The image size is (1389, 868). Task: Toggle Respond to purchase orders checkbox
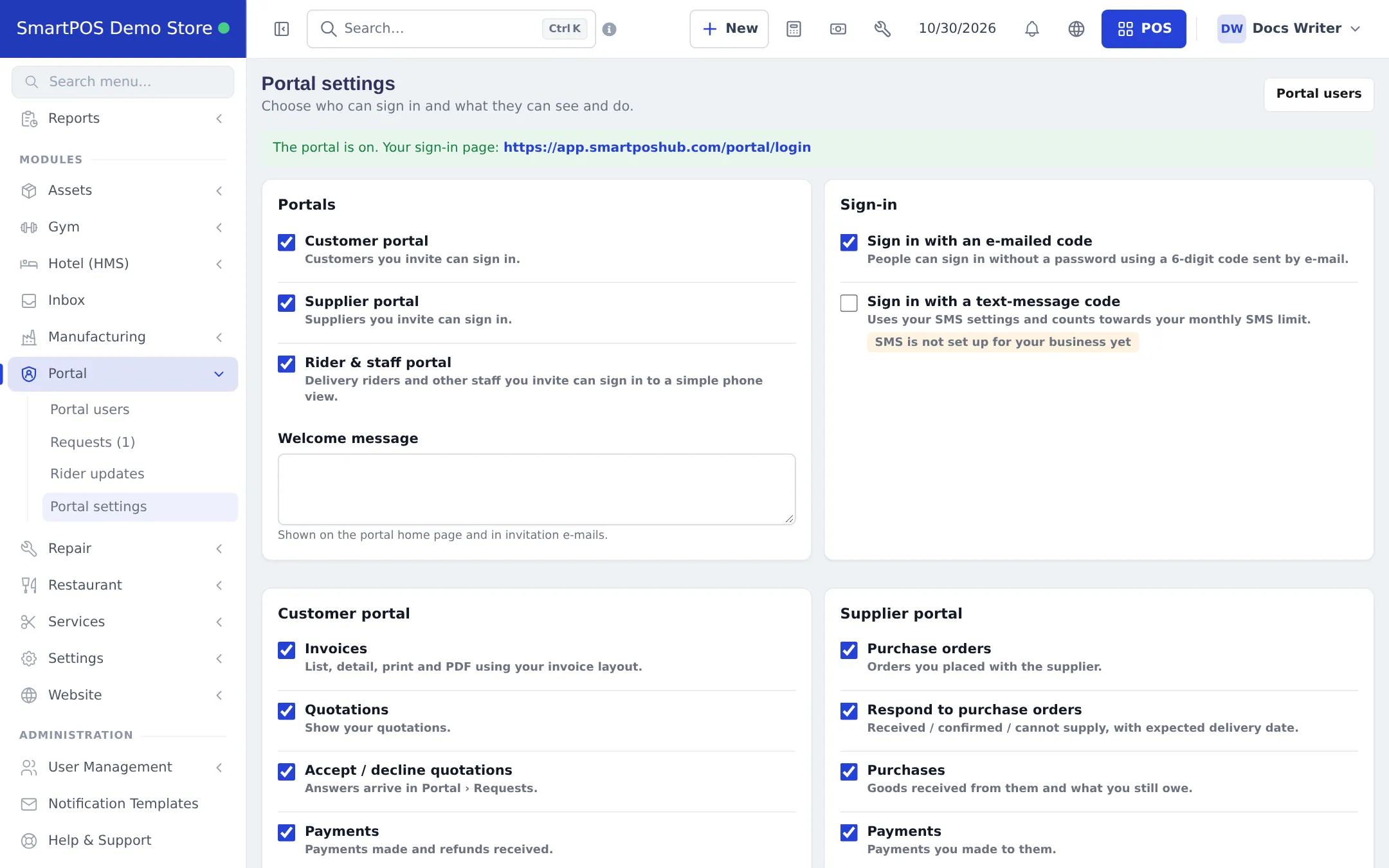coord(849,711)
